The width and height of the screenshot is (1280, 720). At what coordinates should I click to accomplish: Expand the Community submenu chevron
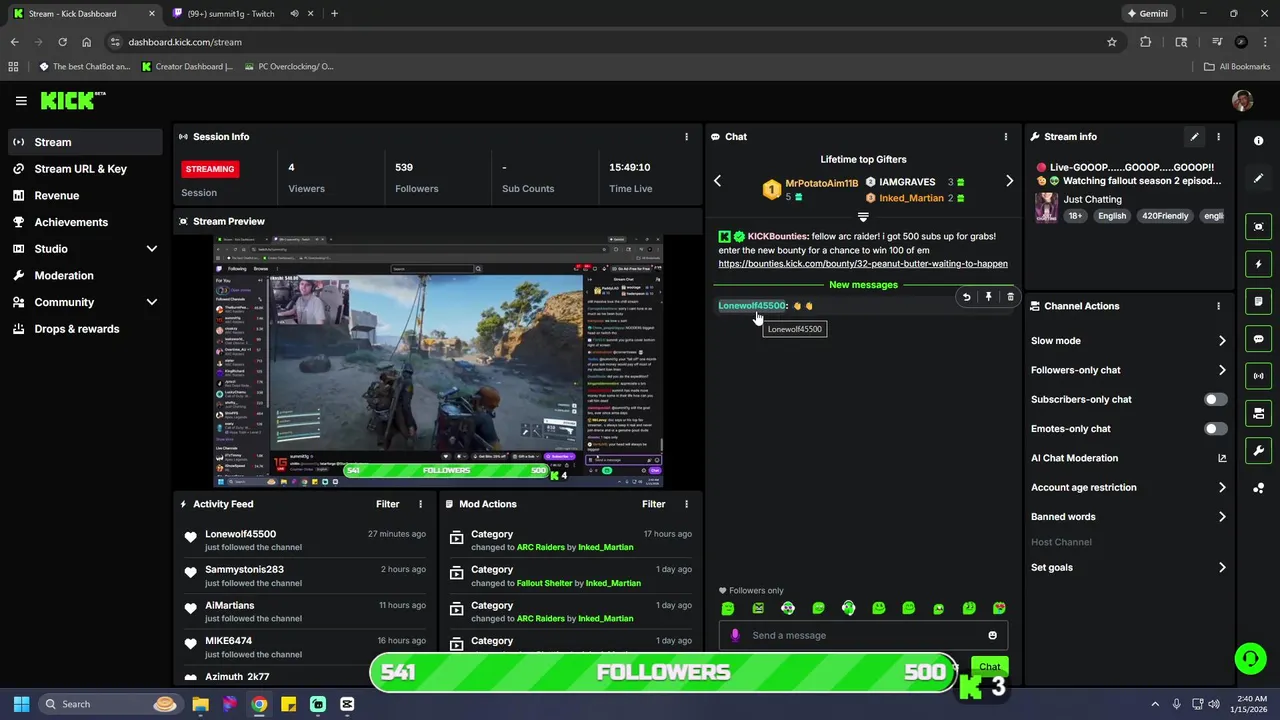[x=151, y=302]
